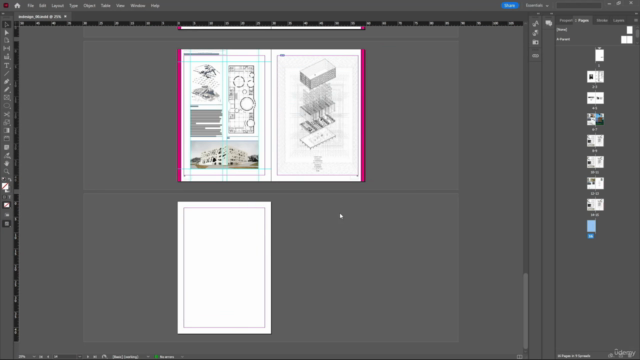
Task: Select the Eyedropper tool
Action: (x=7, y=156)
